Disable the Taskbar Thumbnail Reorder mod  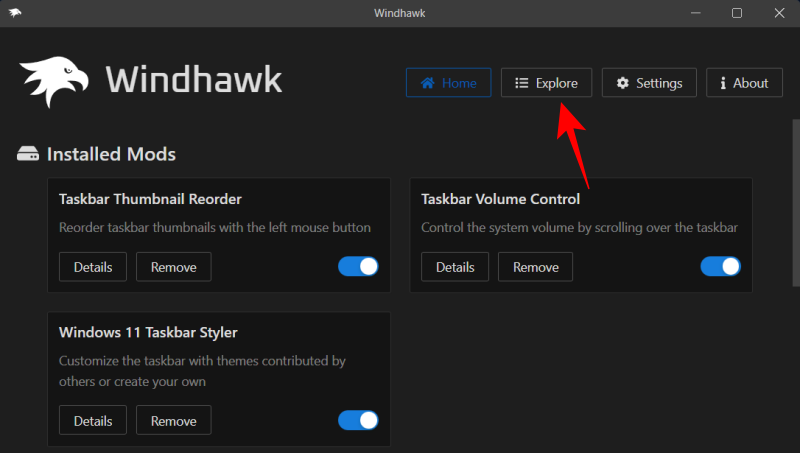click(x=359, y=266)
